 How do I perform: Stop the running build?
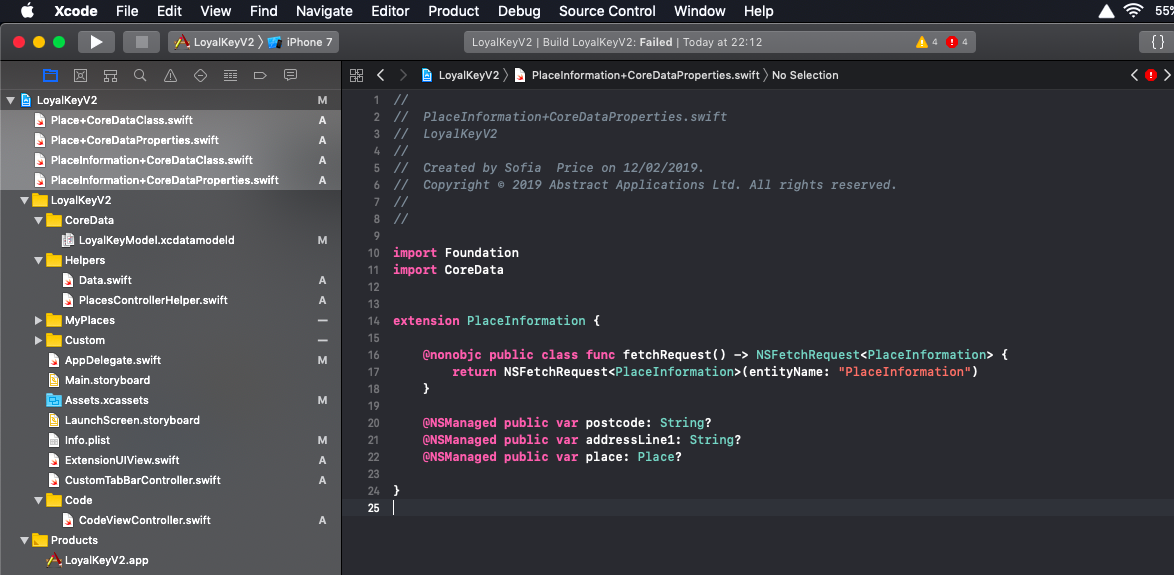pyautogui.click(x=141, y=42)
